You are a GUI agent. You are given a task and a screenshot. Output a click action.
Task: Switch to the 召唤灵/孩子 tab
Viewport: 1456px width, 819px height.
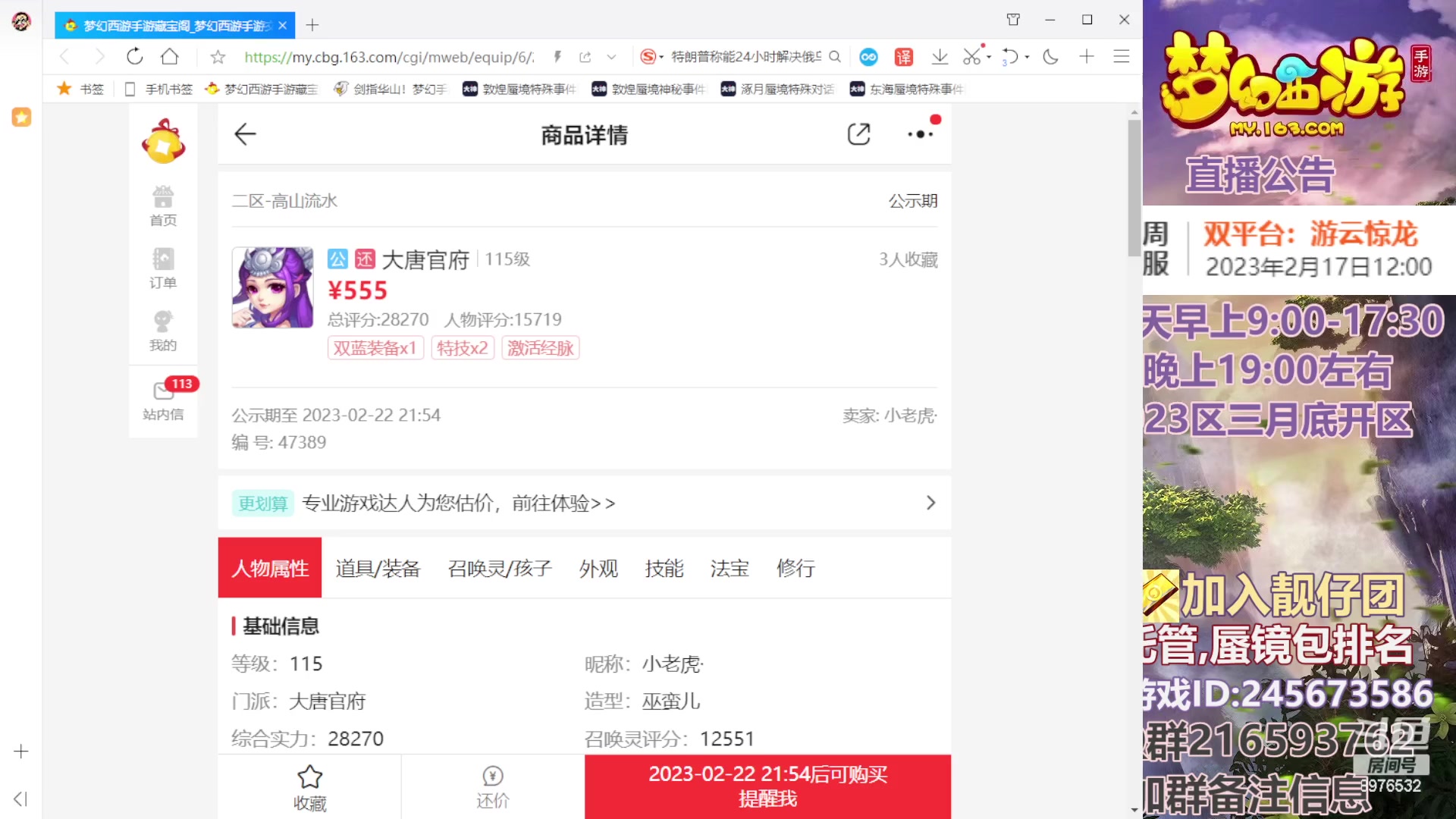point(500,568)
